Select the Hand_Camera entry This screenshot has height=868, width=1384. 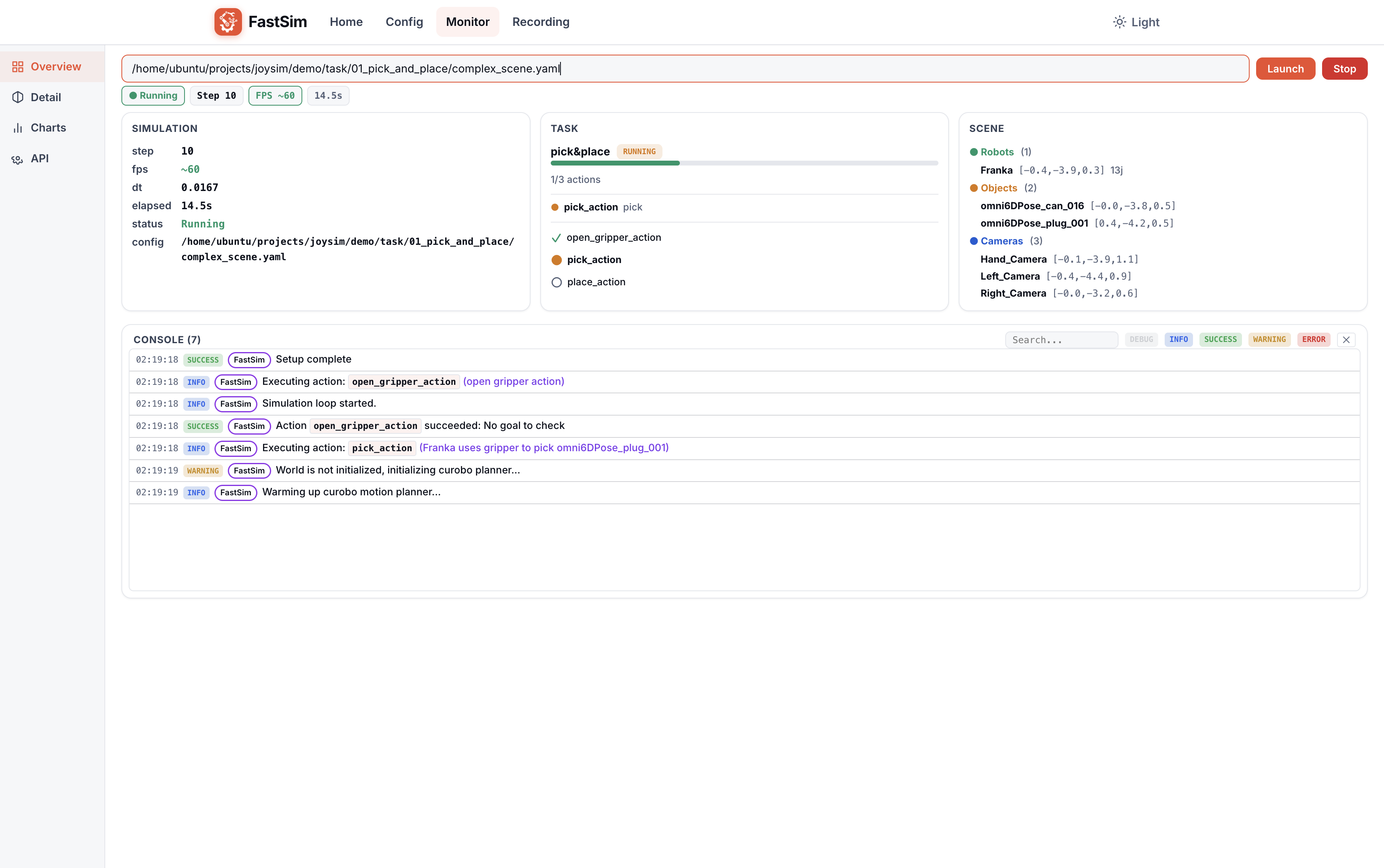[x=1059, y=259]
